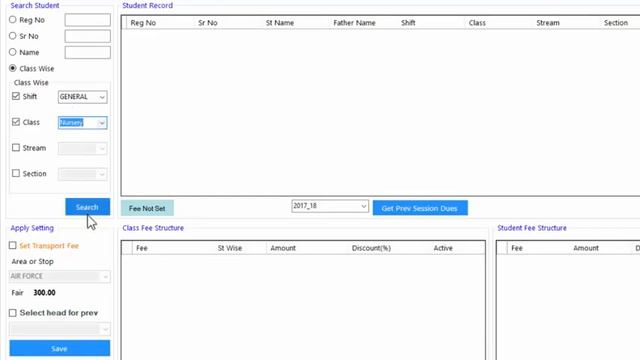
Task: Focus the Sr No input field
Action: (87, 36)
